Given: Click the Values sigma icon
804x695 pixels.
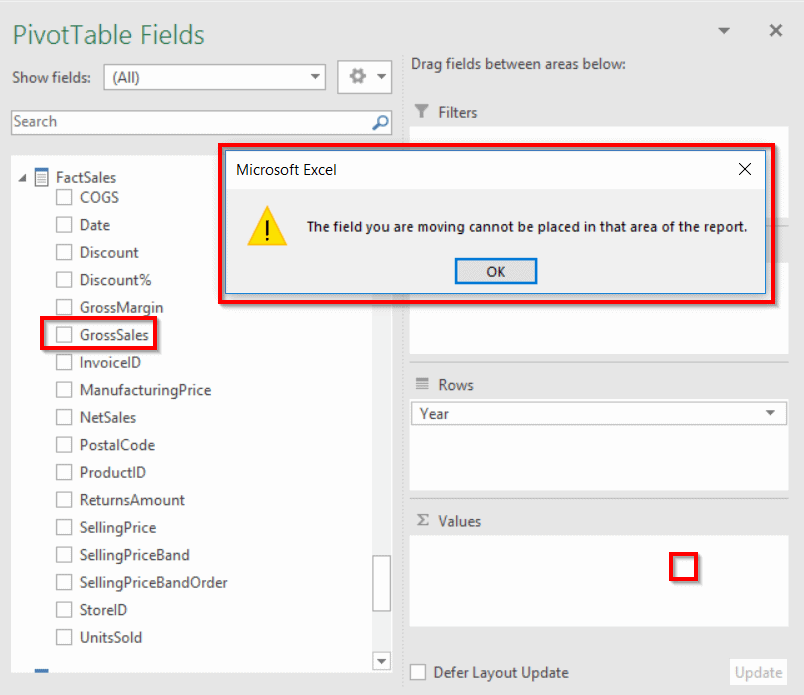Looking at the screenshot, I should pos(422,521).
